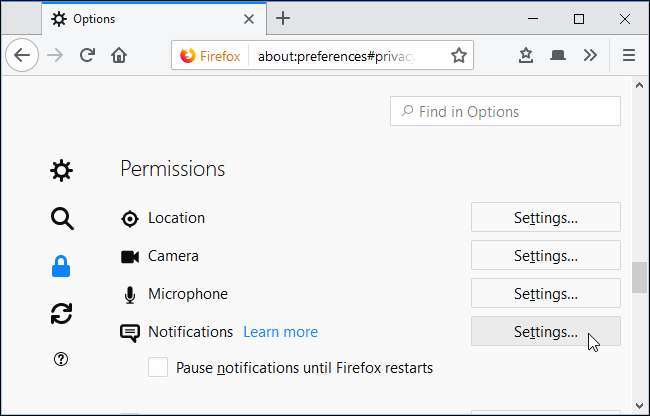The image size is (650, 416).
Task: Select the Privacy & Security lock category
Action: point(61,266)
